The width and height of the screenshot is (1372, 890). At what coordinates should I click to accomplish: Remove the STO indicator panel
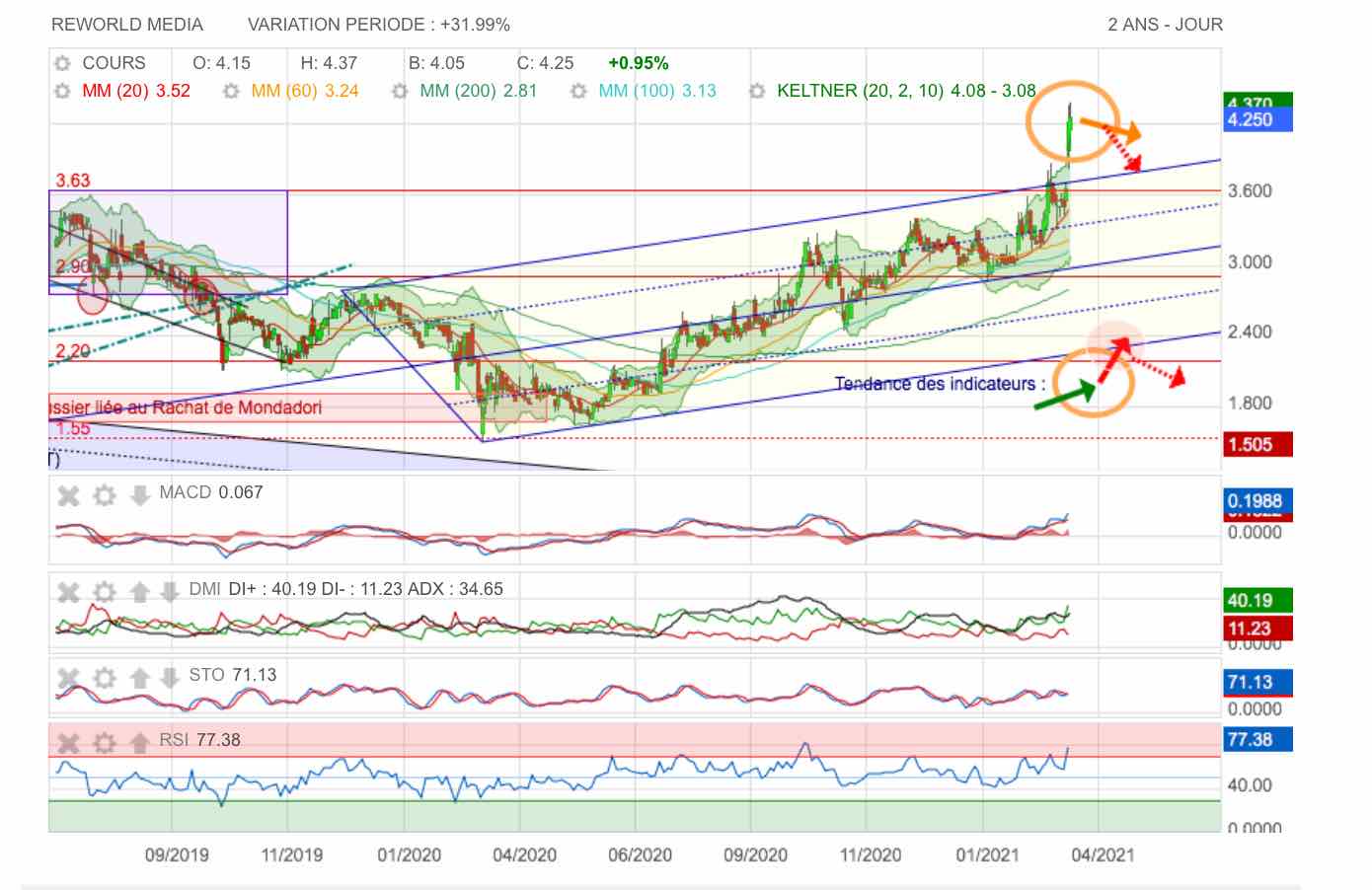click(x=68, y=678)
